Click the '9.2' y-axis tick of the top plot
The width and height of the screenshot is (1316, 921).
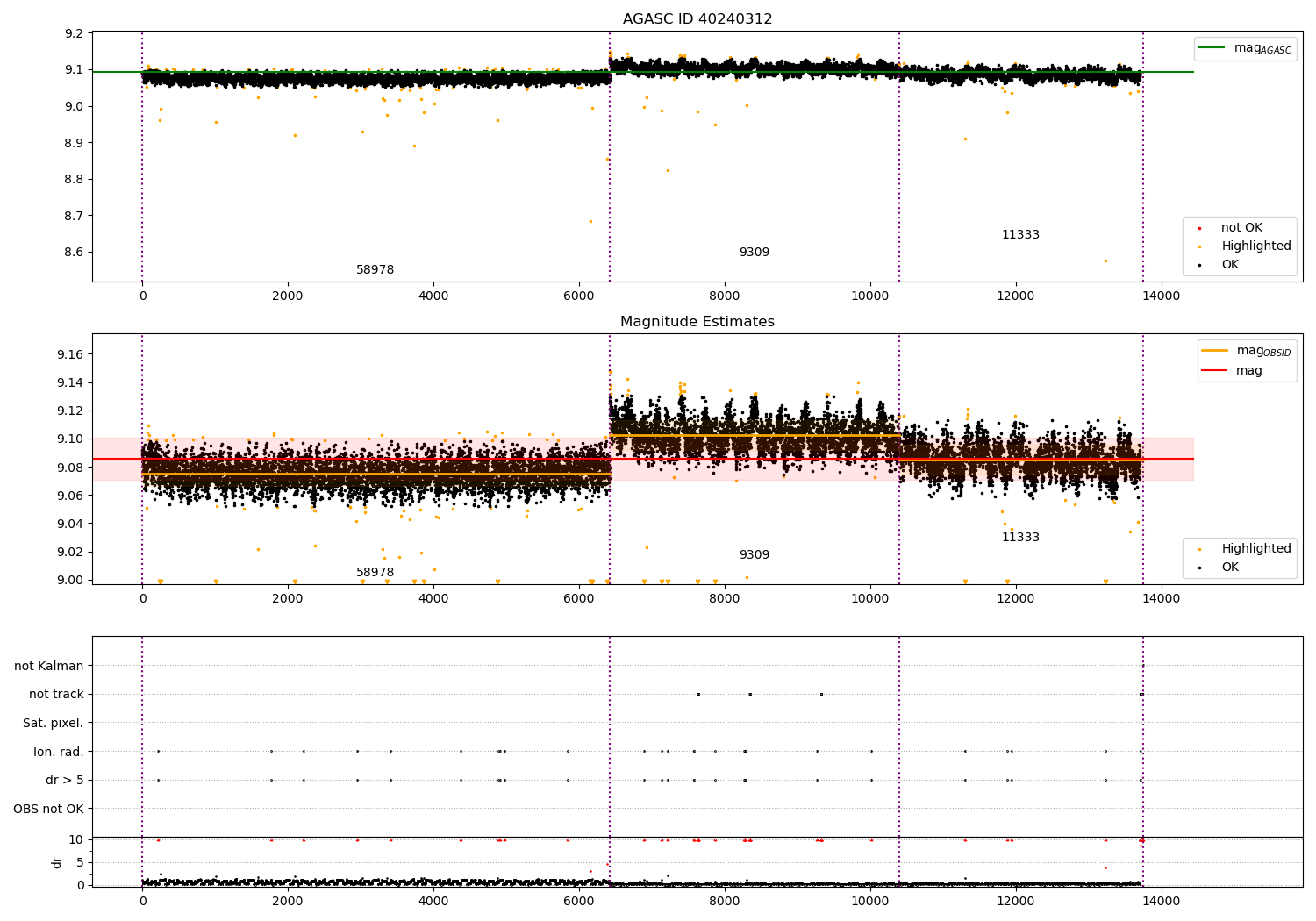(75, 33)
